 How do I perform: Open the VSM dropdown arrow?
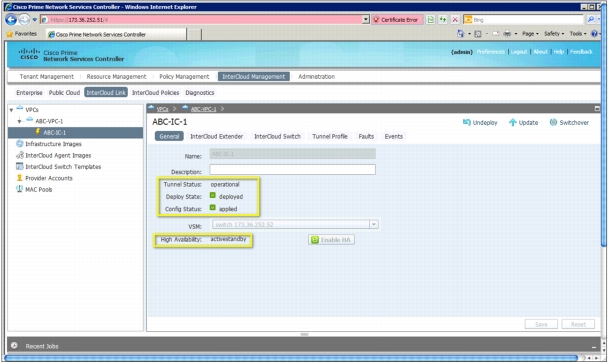click(x=374, y=225)
